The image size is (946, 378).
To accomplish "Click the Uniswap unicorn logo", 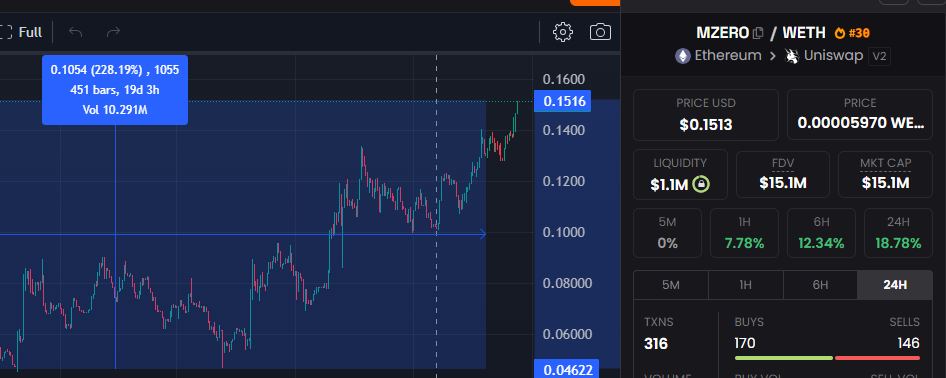I will 791,56.
